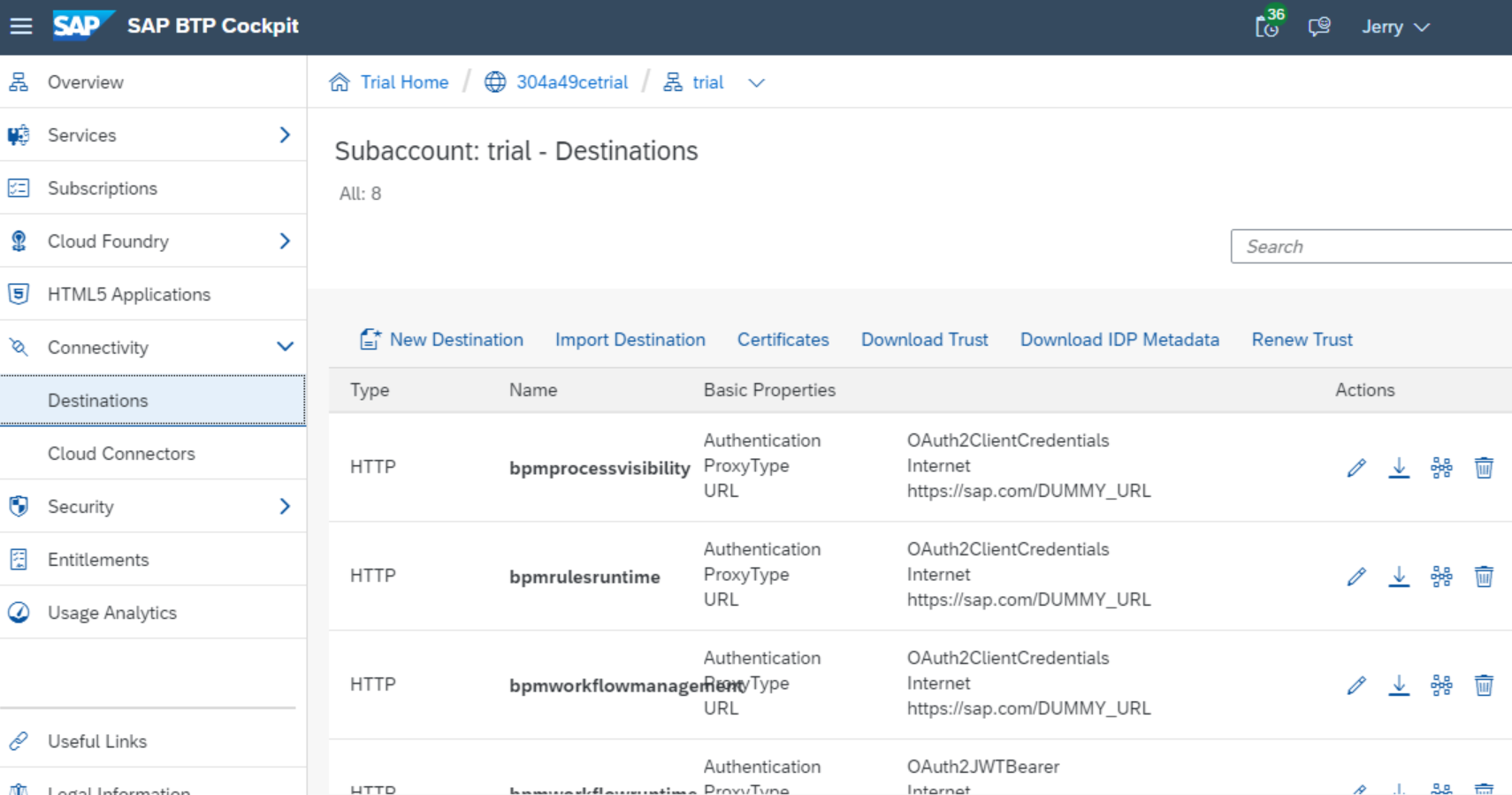Open 304a49cetrial global account breadcrumb
Screen dimensions: 1512x795
tap(572, 82)
